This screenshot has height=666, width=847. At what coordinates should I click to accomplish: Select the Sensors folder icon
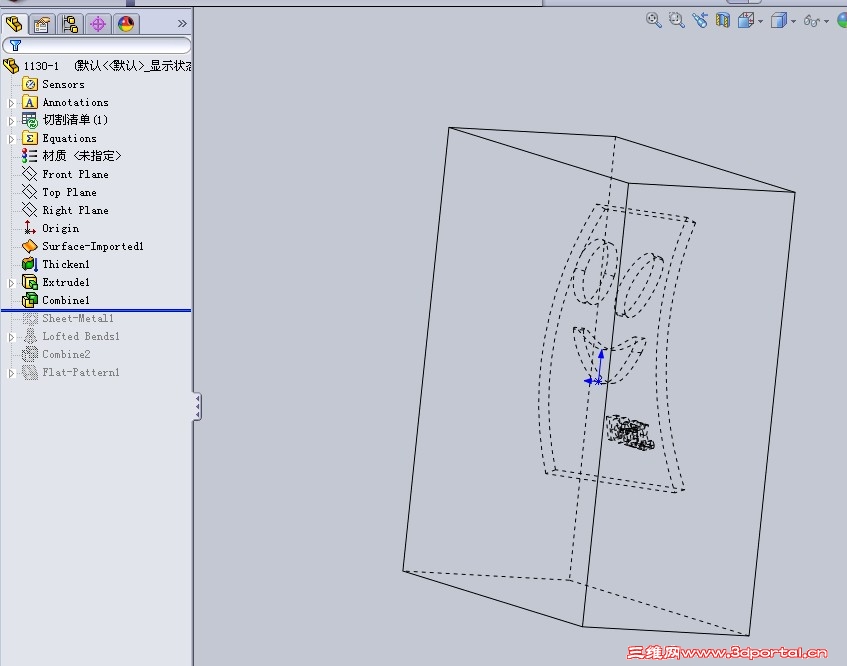[x=30, y=84]
